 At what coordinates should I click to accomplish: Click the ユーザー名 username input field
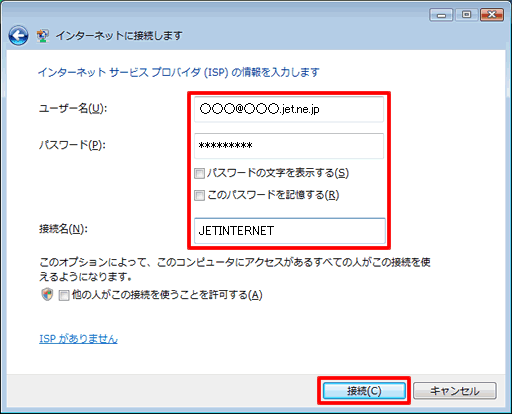pos(289,109)
